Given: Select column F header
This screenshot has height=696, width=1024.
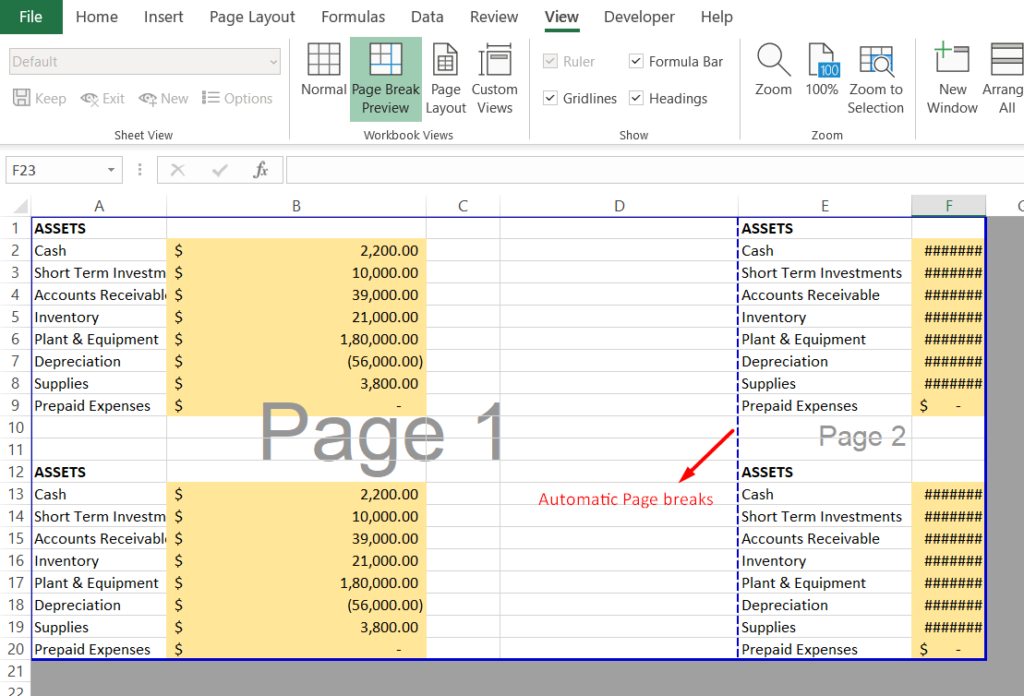Looking at the screenshot, I should (948, 206).
